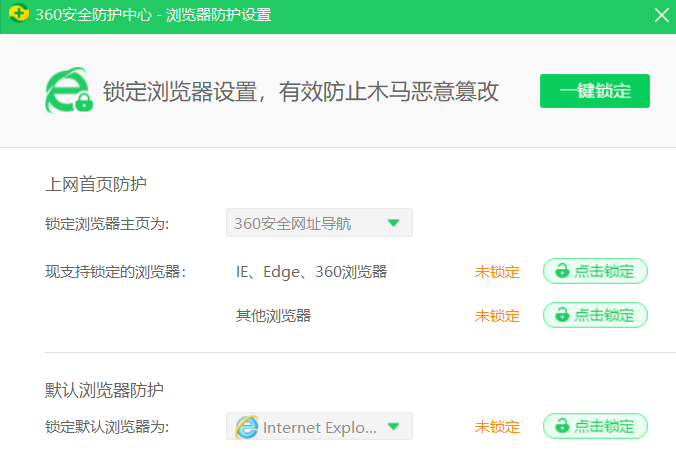Screen dimensions: 676x467
Task: Lock homepage for 其他浏览器
Action: click(x=595, y=315)
